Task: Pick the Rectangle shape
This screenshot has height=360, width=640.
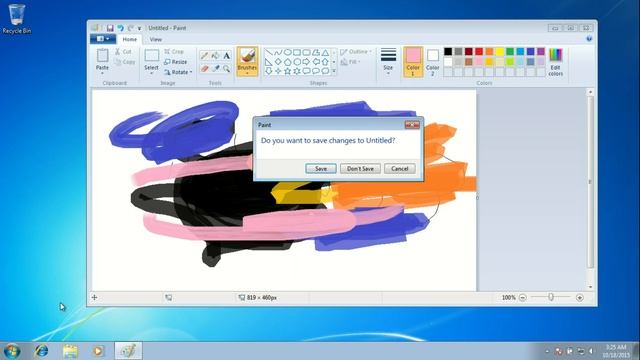Action: [297, 52]
